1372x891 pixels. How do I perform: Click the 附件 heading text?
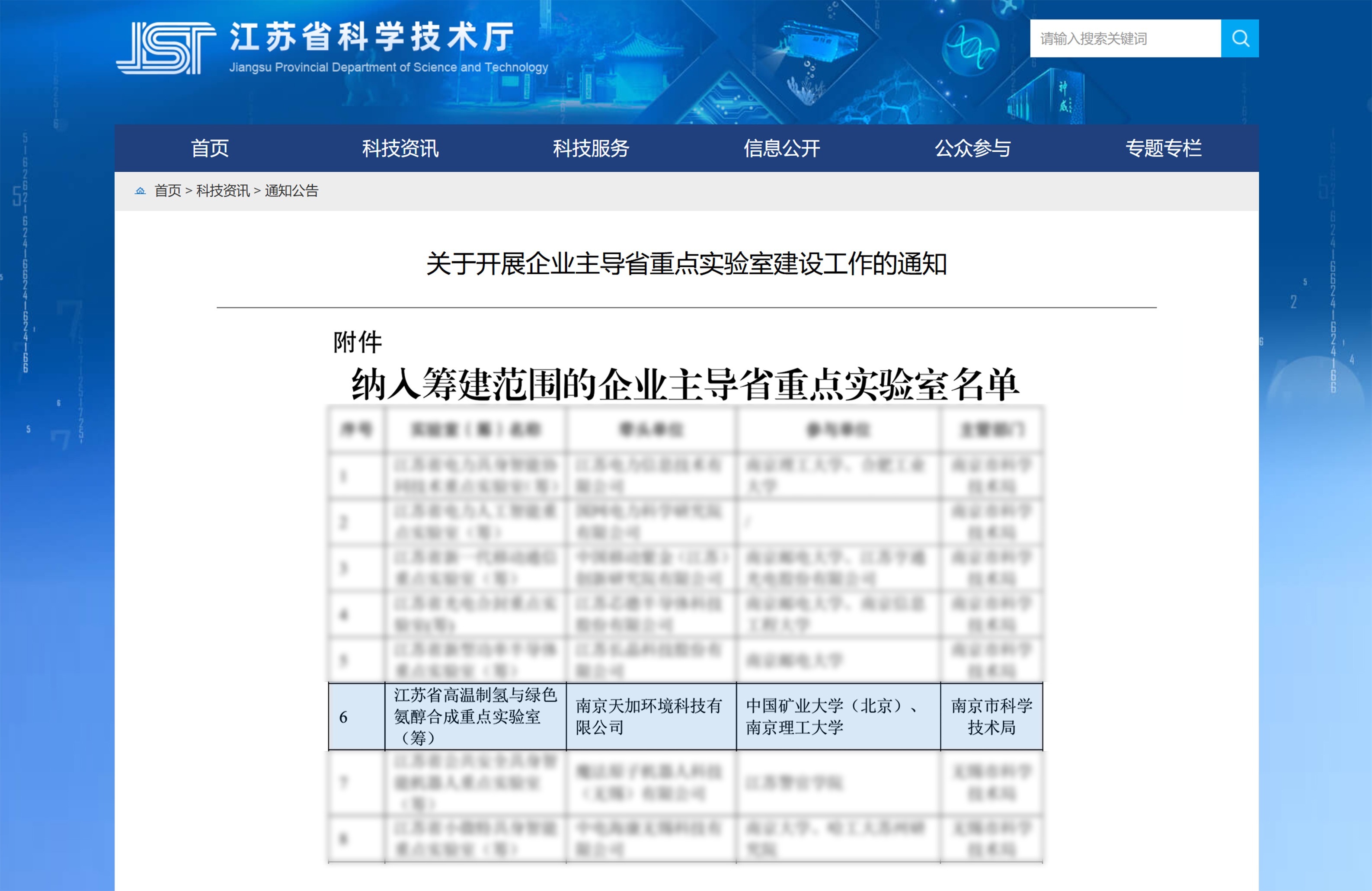point(358,342)
